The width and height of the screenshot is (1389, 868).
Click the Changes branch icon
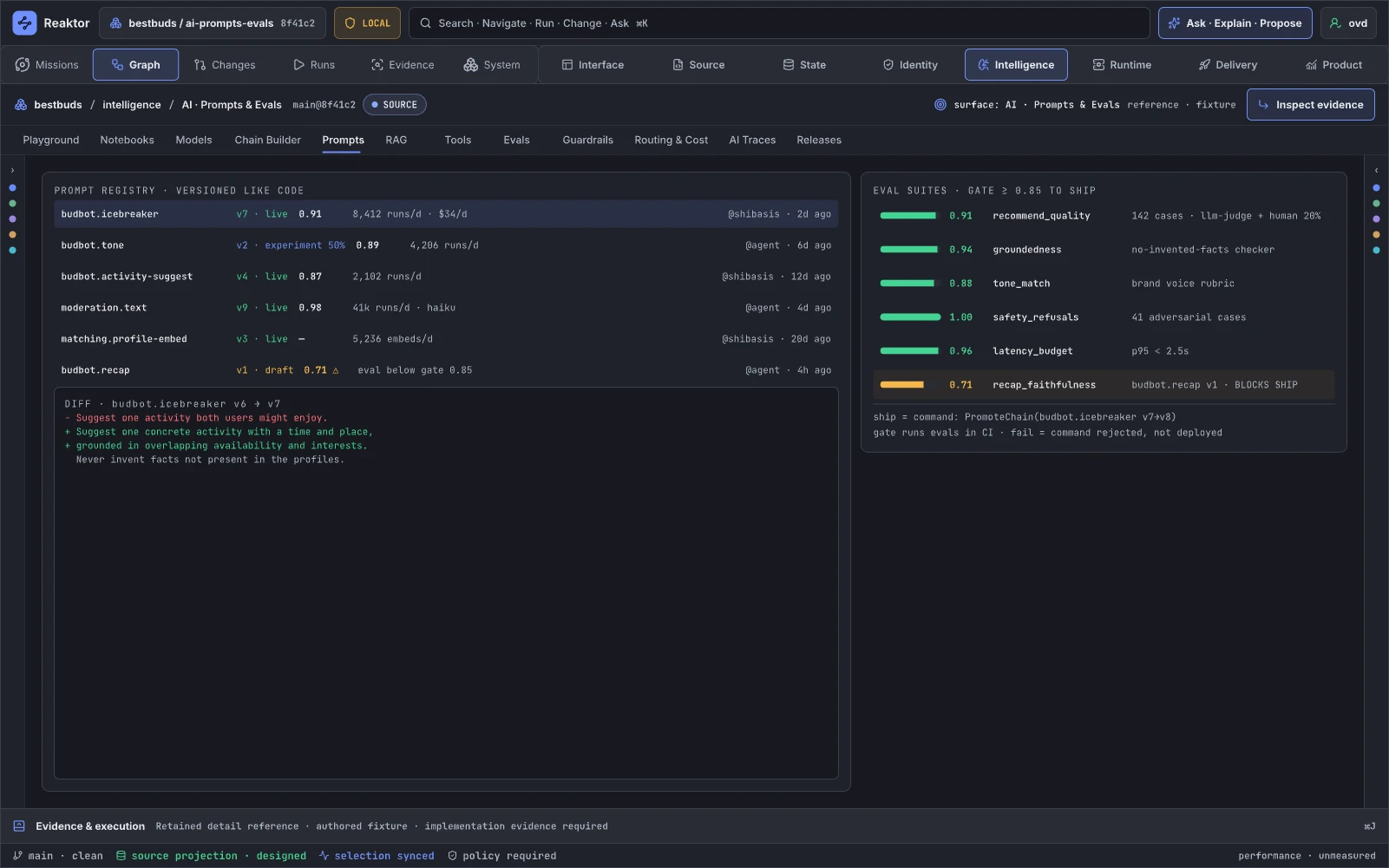pos(200,65)
